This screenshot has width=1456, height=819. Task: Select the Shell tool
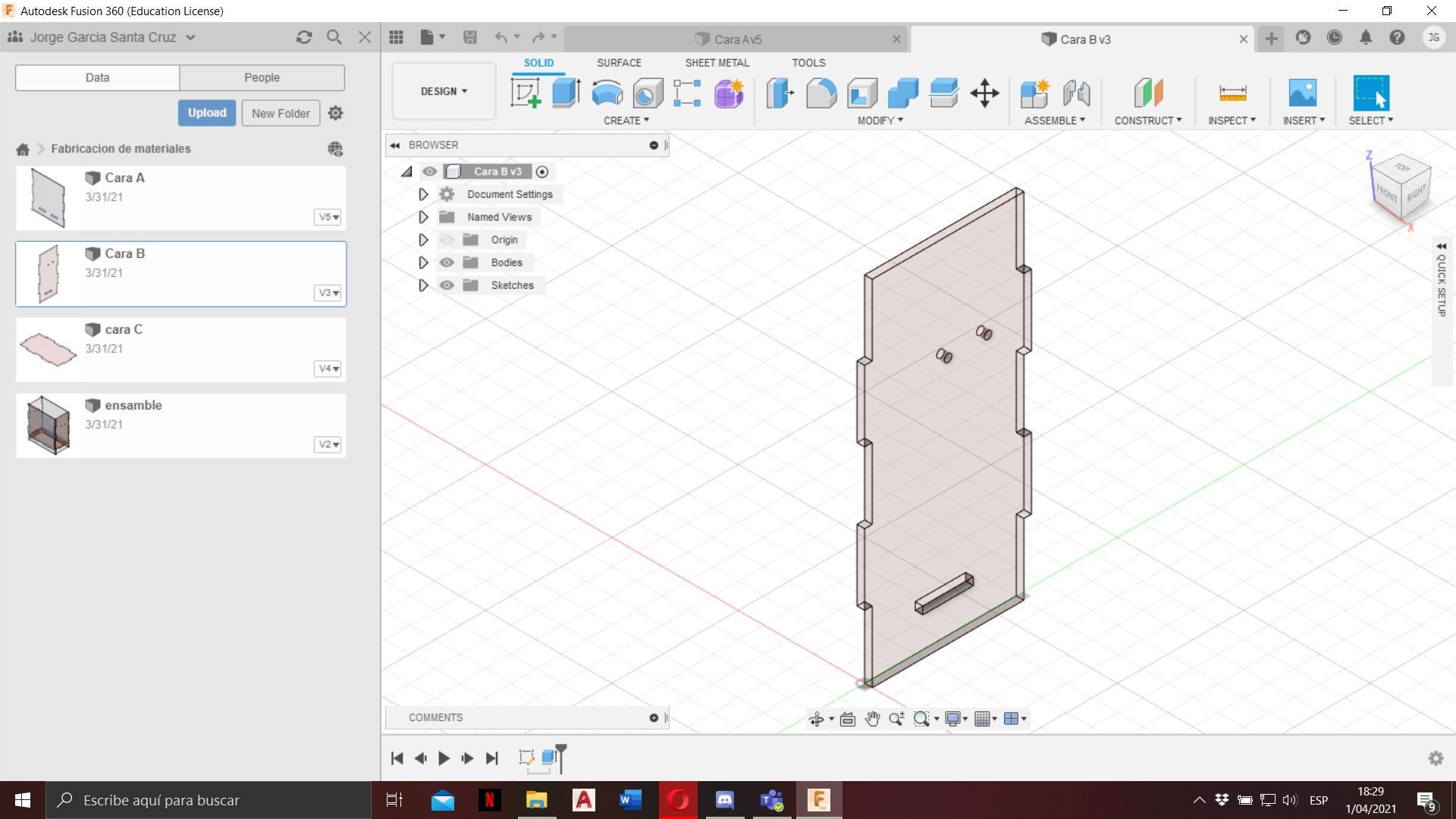[862, 93]
